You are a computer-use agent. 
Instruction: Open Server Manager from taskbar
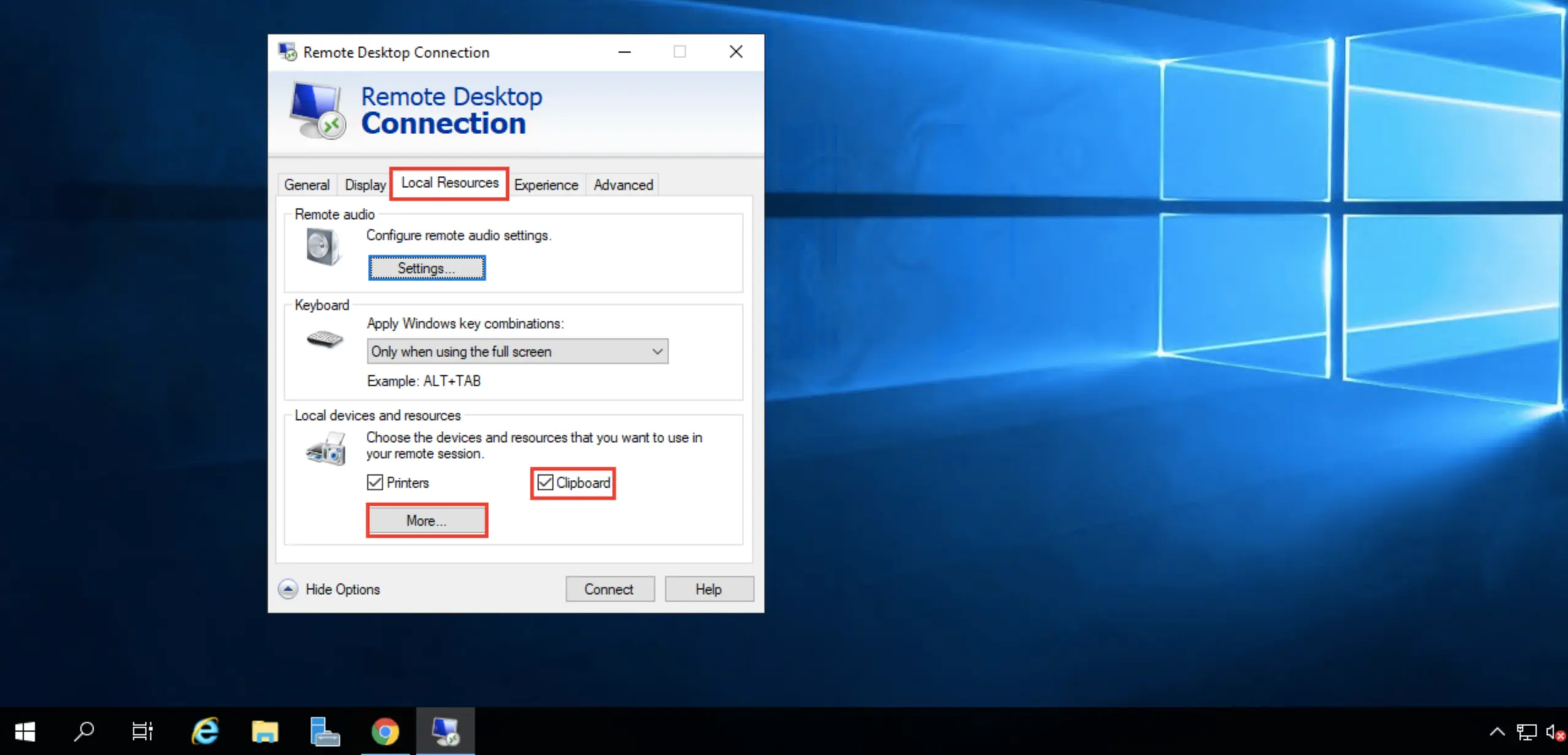click(x=324, y=731)
